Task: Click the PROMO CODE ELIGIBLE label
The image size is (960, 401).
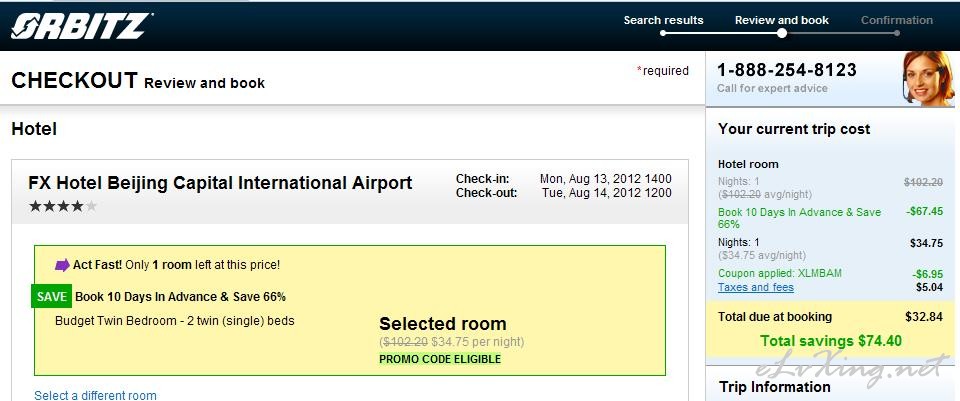Action: pos(440,359)
